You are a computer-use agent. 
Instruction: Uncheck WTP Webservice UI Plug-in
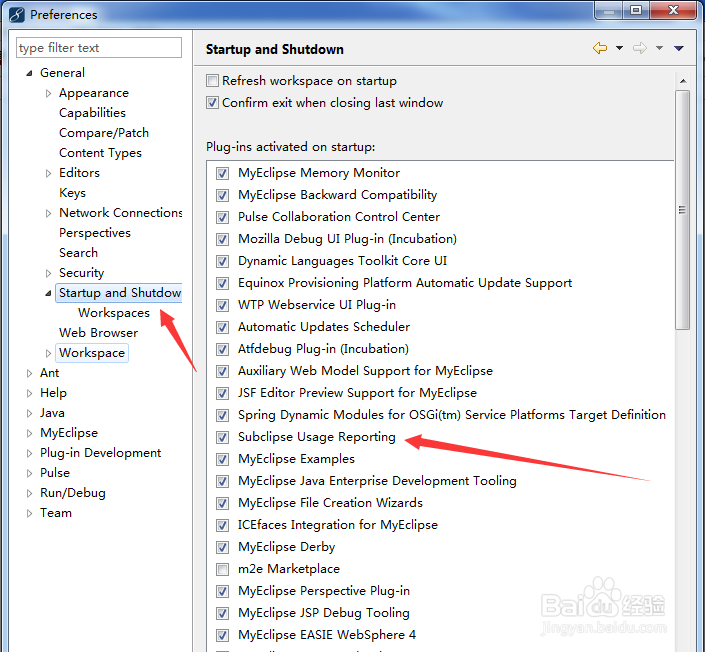(222, 305)
